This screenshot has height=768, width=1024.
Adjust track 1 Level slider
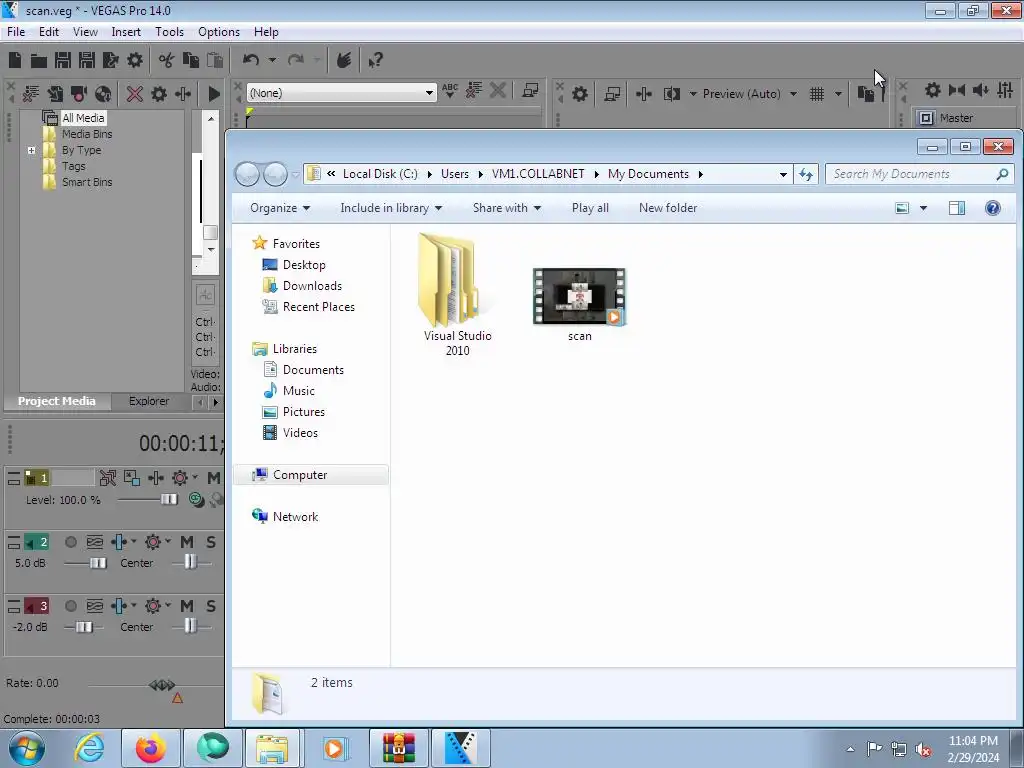pos(168,500)
